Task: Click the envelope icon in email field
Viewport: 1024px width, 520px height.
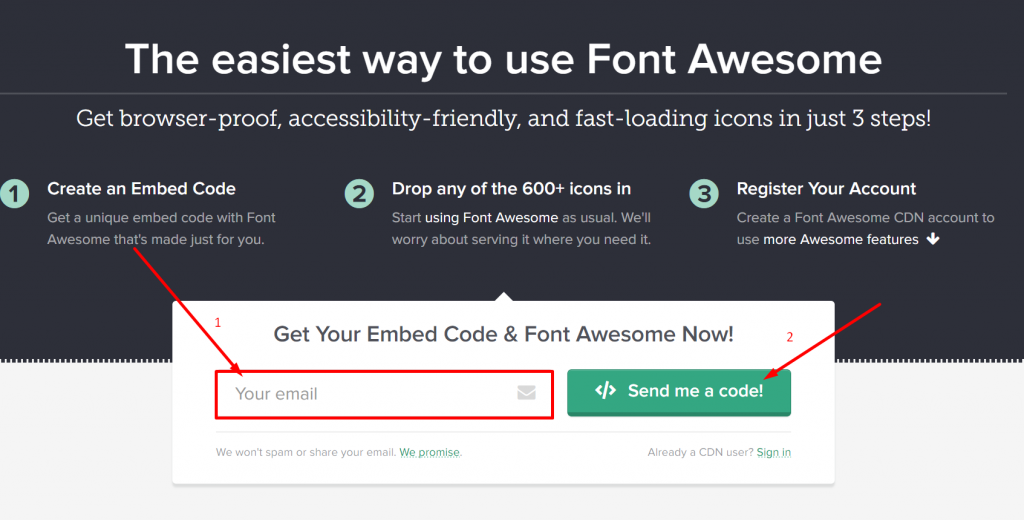Action: [526, 393]
